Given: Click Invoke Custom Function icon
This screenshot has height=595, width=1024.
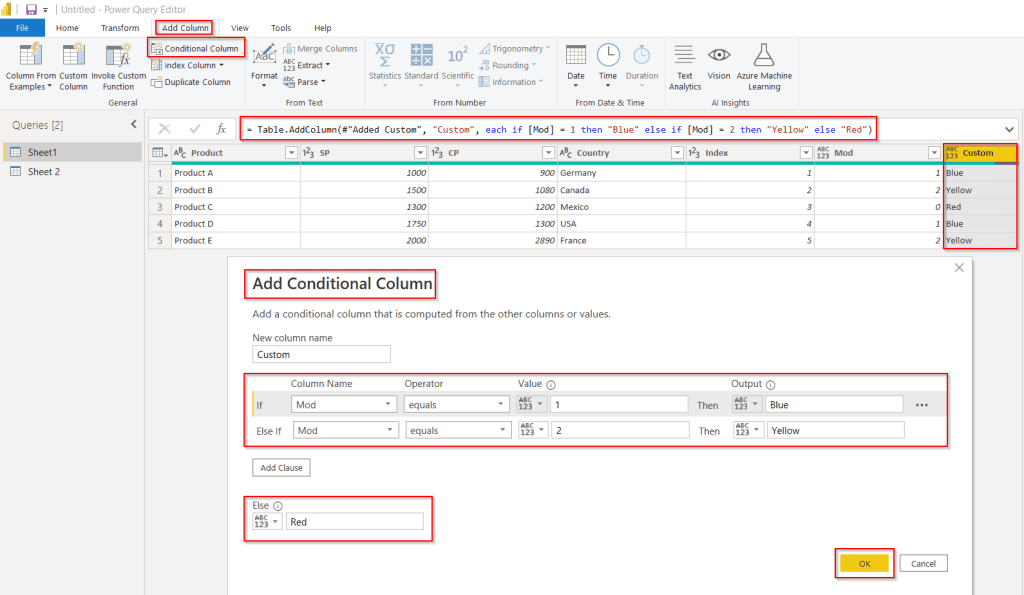Looking at the screenshot, I should click(x=118, y=55).
